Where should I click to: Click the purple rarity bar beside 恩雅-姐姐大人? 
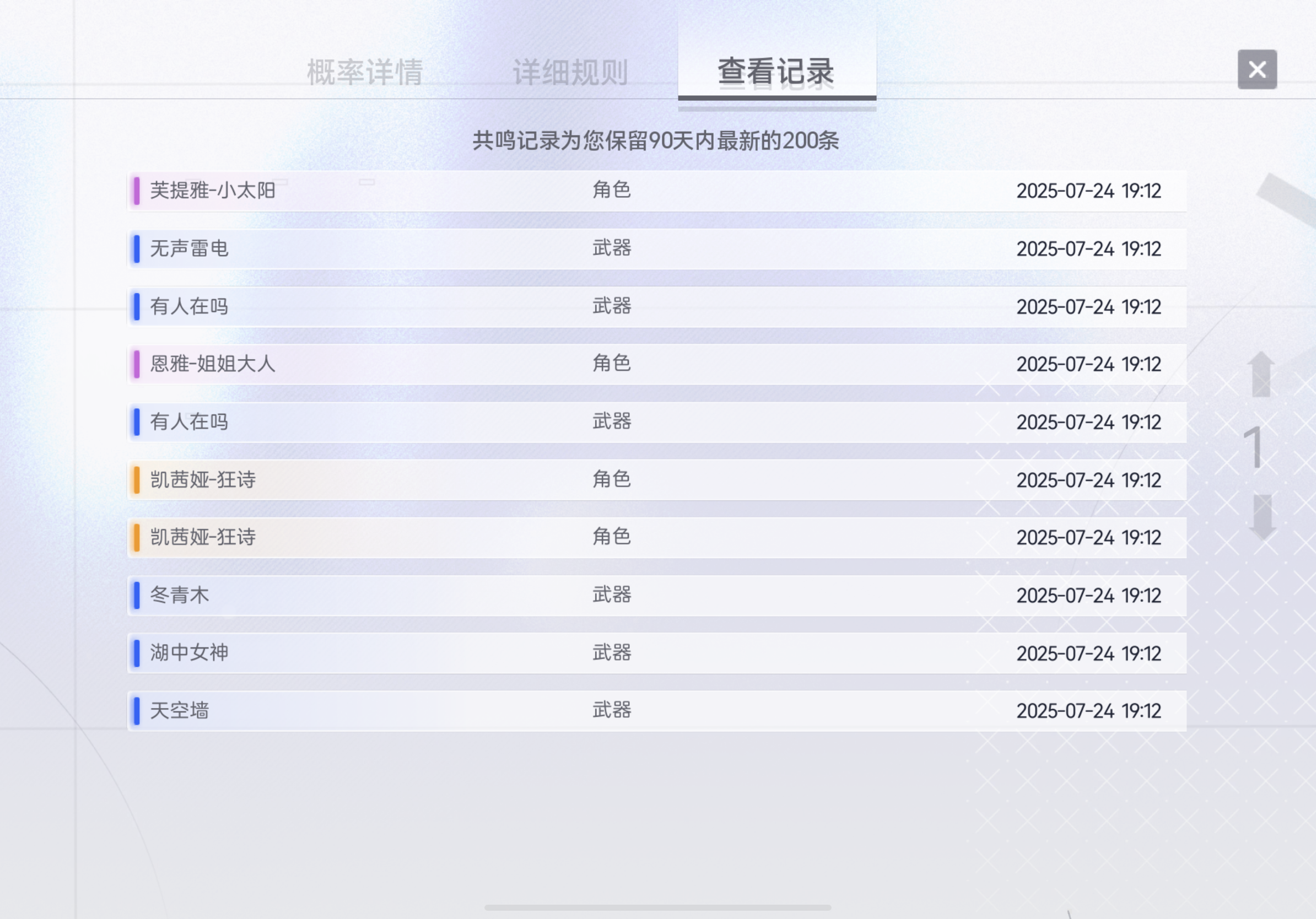coord(137,364)
